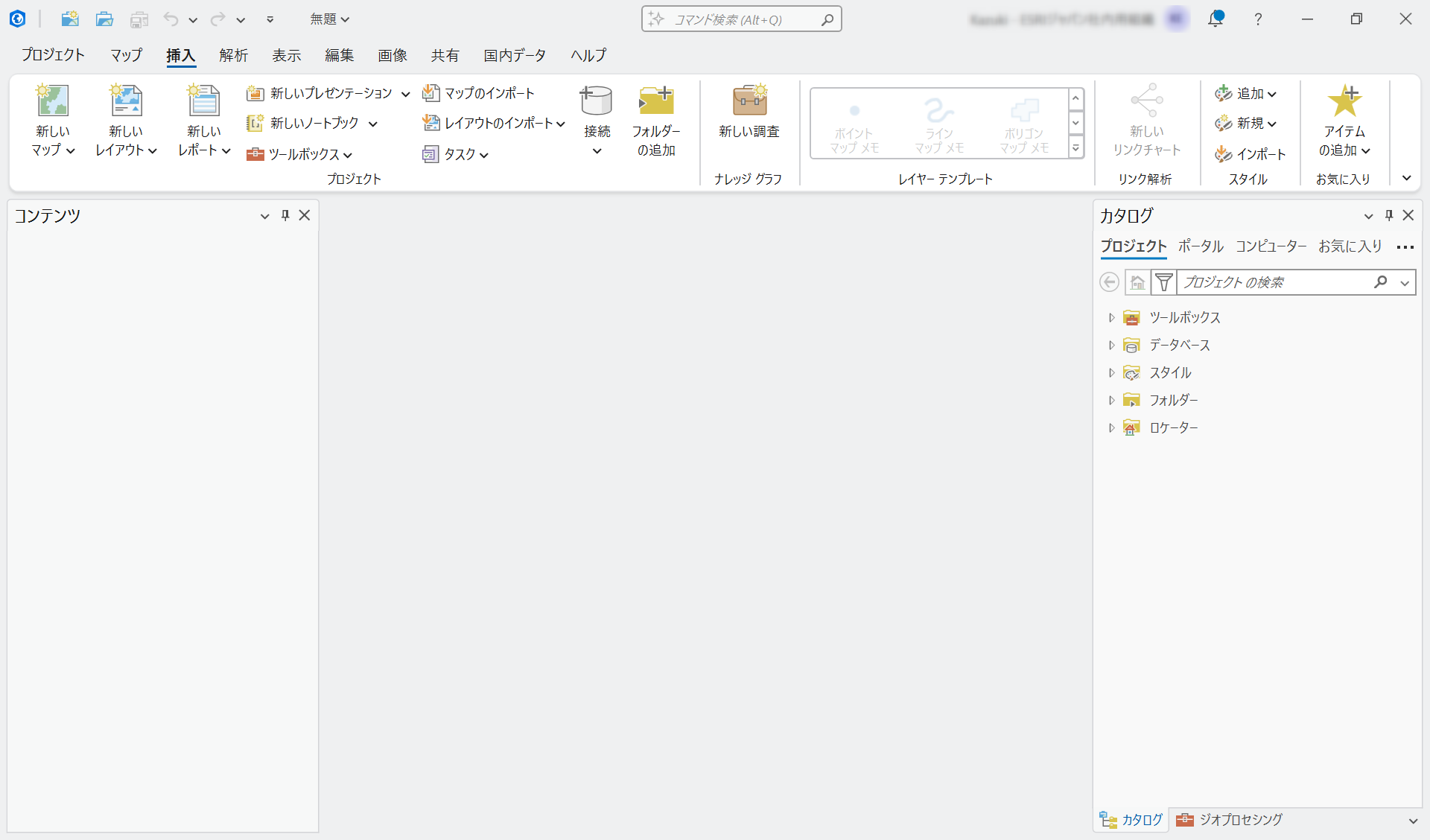Expand the ツールボックス tree node

pyautogui.click(x=1111, y=318)
